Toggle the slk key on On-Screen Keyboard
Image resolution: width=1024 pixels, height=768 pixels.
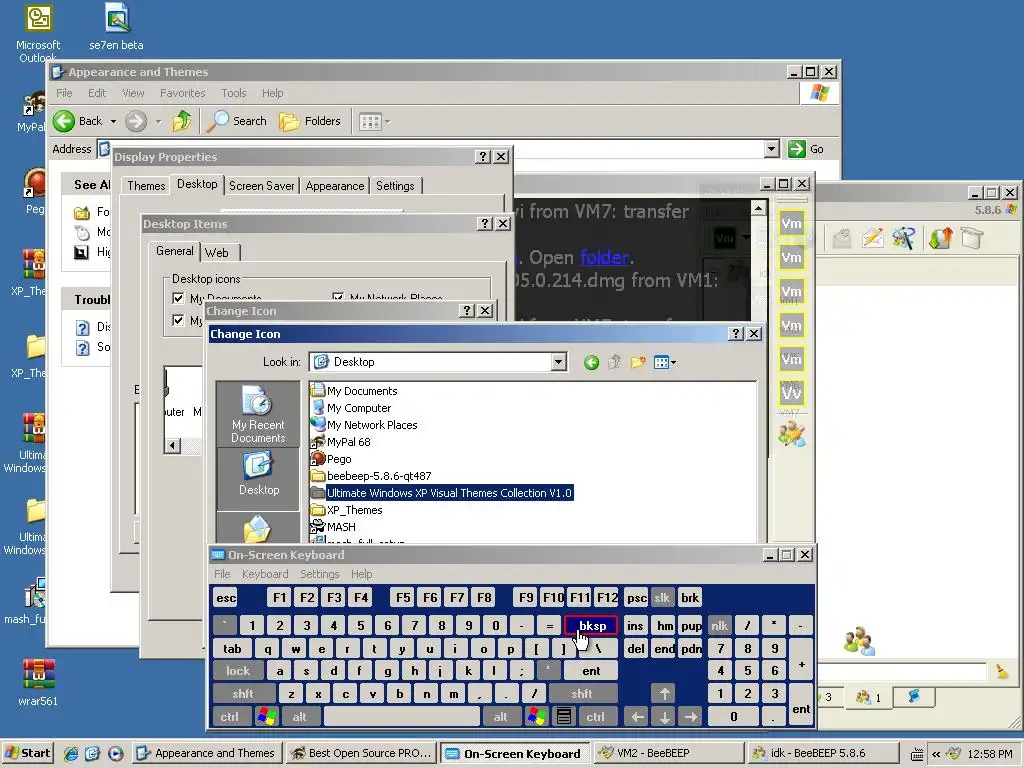click(662, 598)
